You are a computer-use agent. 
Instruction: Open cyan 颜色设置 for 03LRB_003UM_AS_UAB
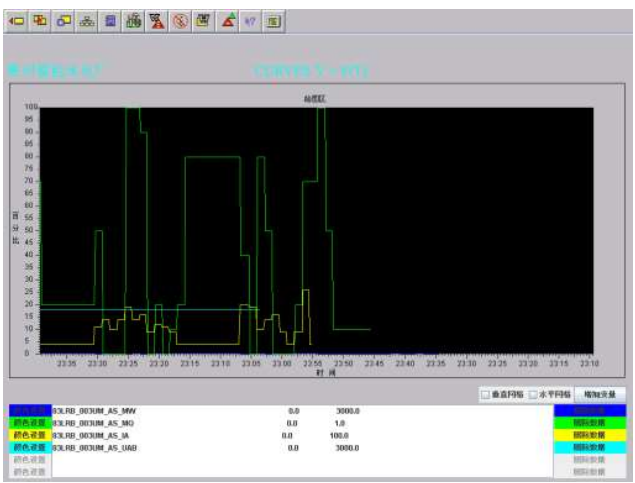coord(30,447)
